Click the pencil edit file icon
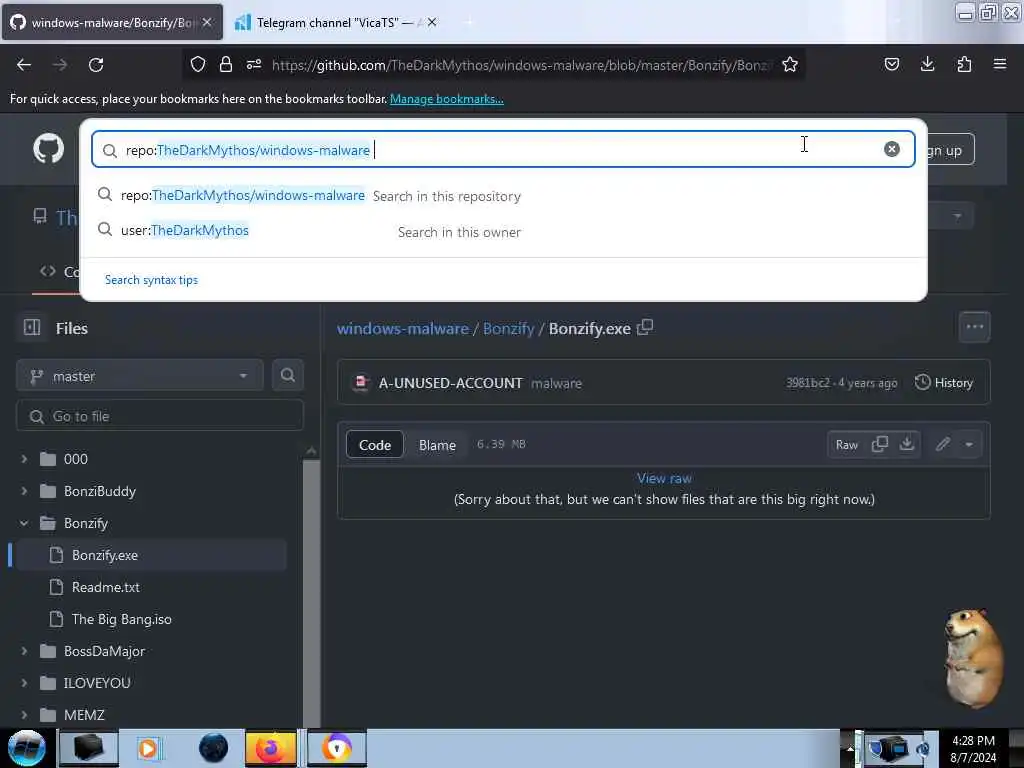 pyautogui.click(x=942, y=445)
